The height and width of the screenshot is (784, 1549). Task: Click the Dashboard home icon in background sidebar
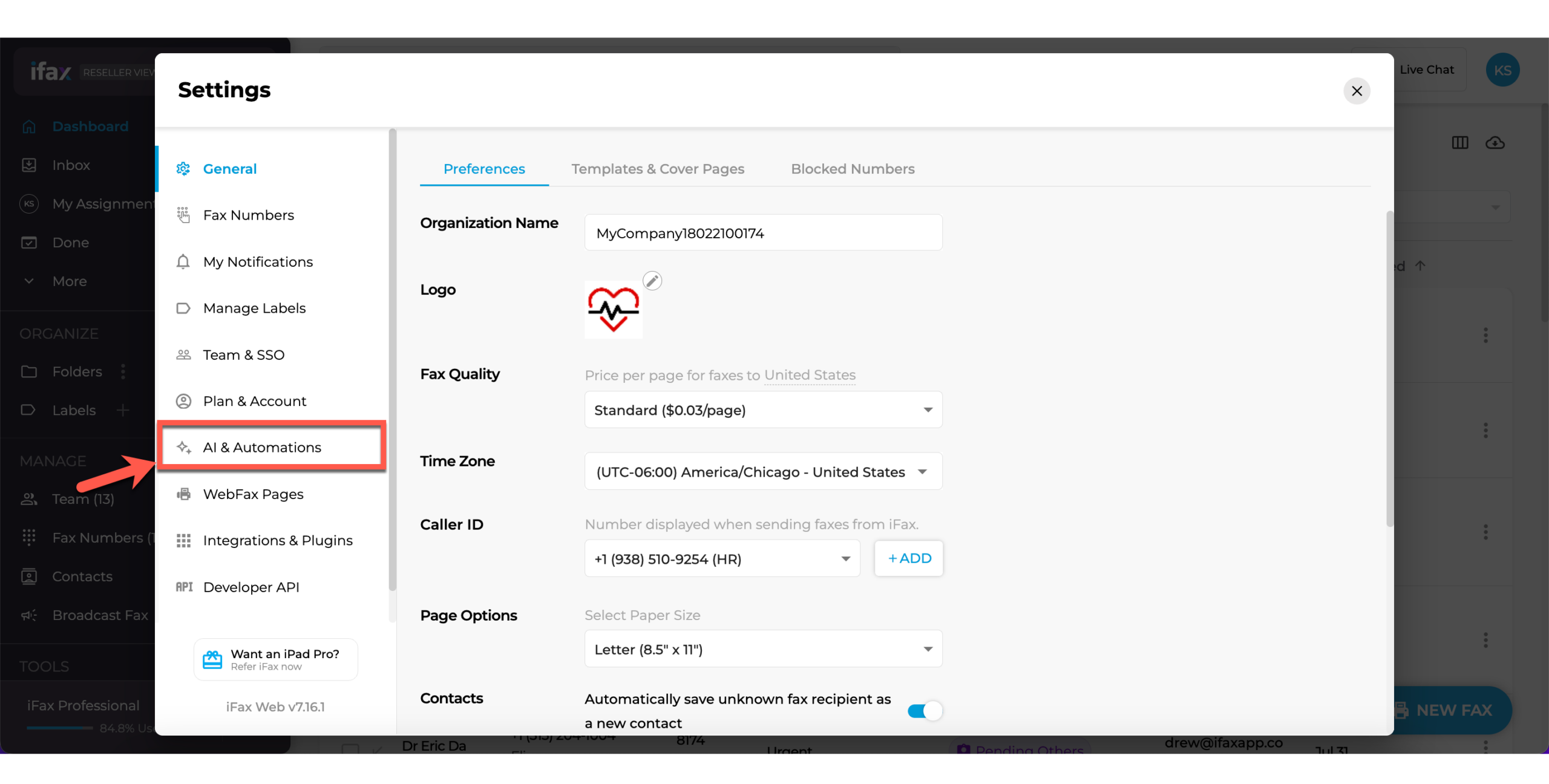[x=29, y=126]
